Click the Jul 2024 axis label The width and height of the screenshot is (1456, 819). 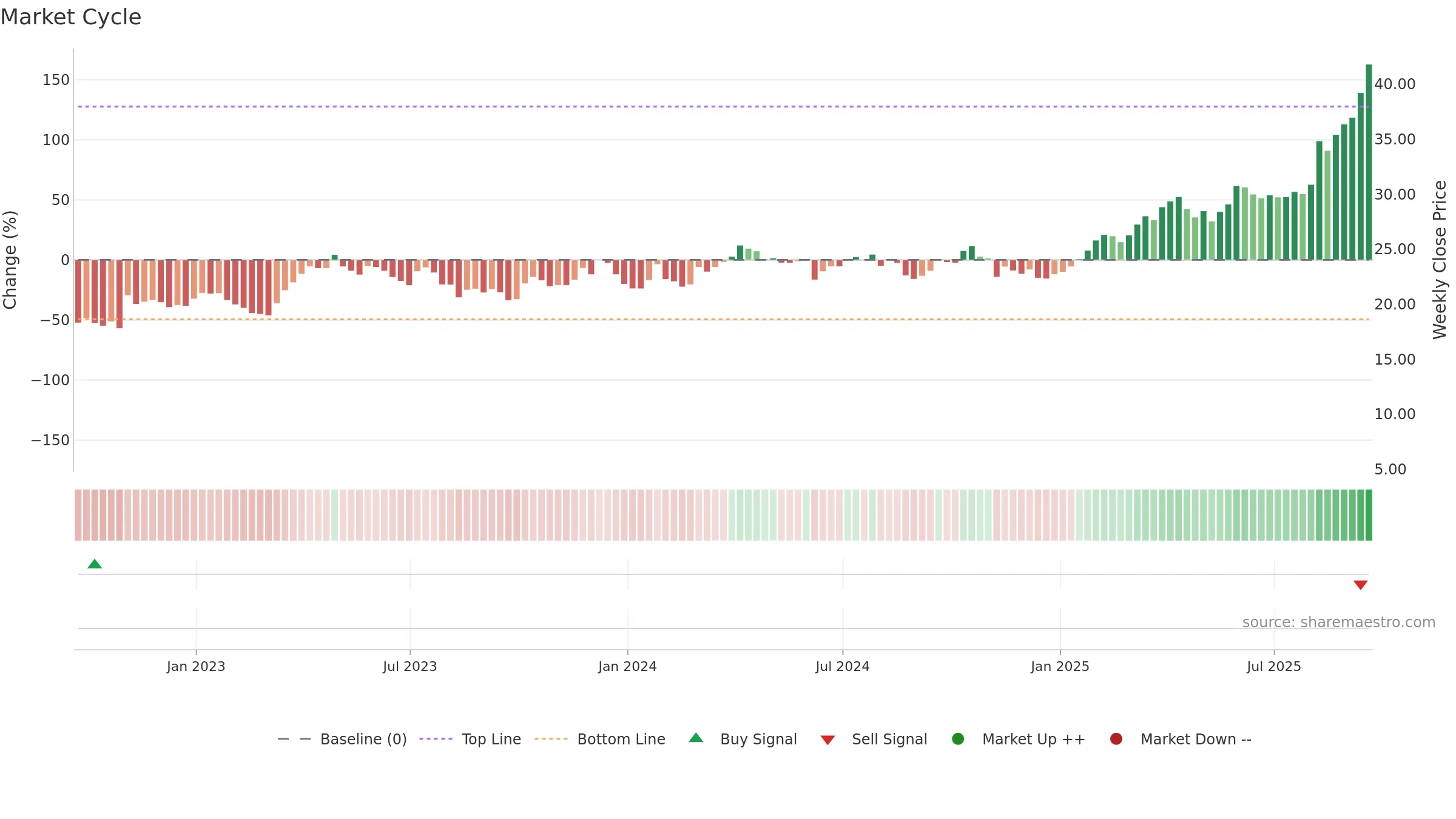843,667
